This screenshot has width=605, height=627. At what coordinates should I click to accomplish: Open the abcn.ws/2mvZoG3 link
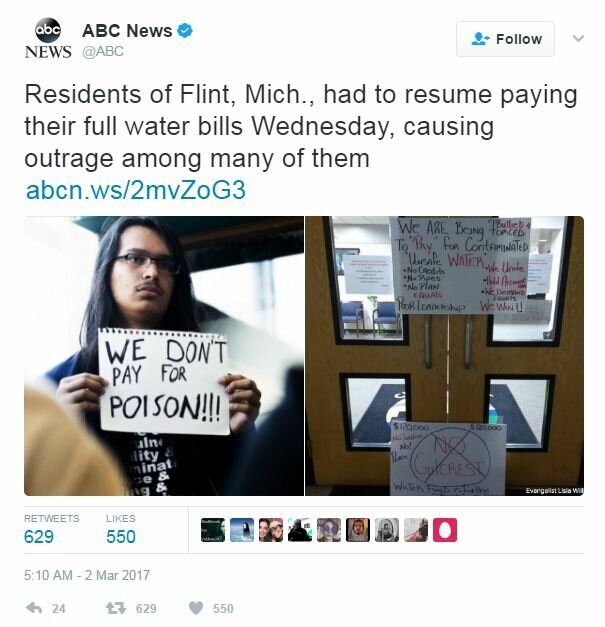coord(136,190)
